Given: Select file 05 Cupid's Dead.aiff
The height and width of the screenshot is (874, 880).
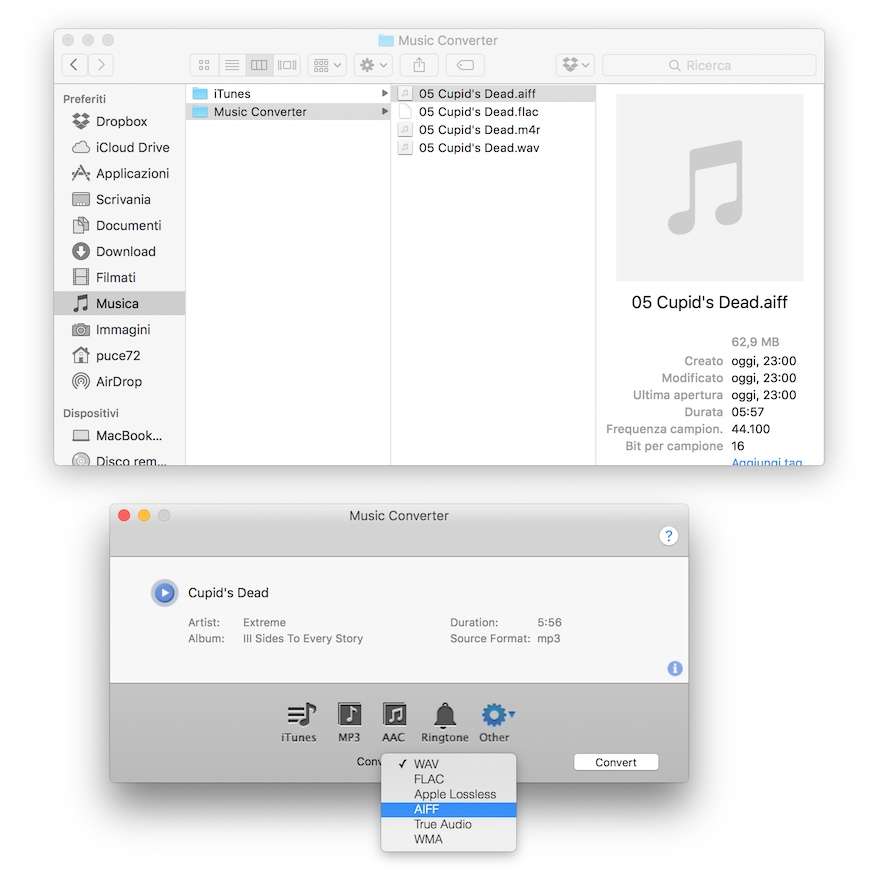Looking at the screenshot, I should coord(493,94).
